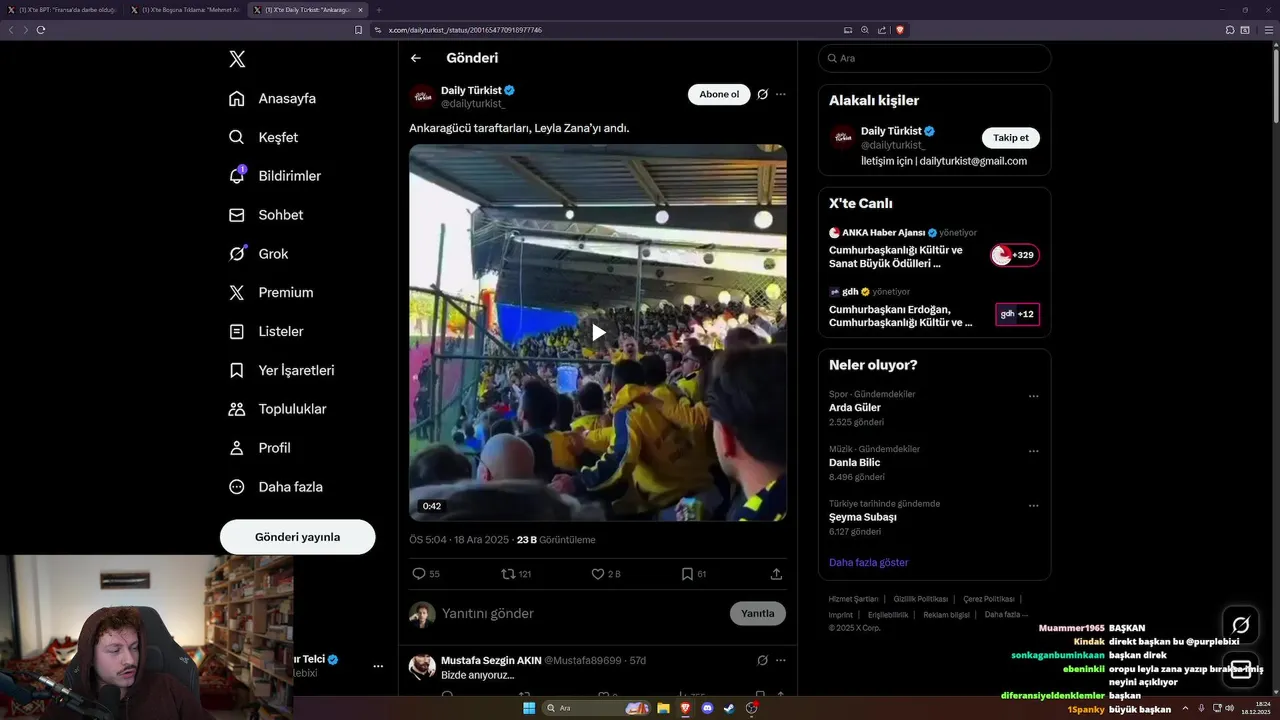Screen dimensions: 1280x720
Task: Play the Ankaragücü video
Action: coord(598,333)
